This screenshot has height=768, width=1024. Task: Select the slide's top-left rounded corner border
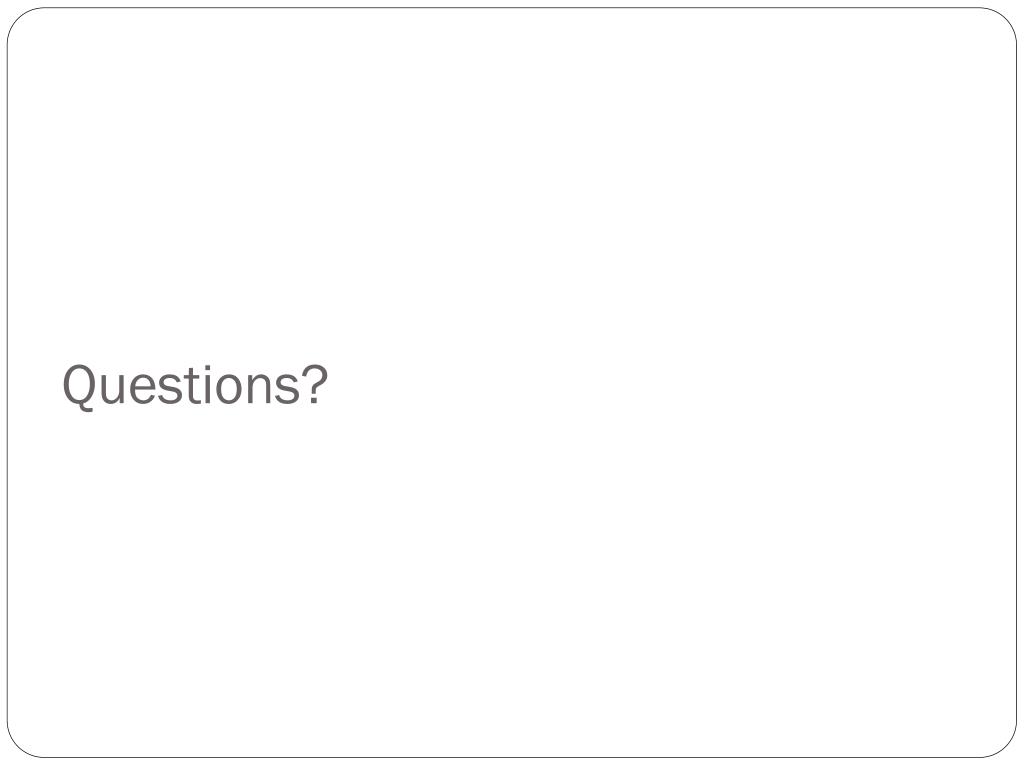(18, 18)
